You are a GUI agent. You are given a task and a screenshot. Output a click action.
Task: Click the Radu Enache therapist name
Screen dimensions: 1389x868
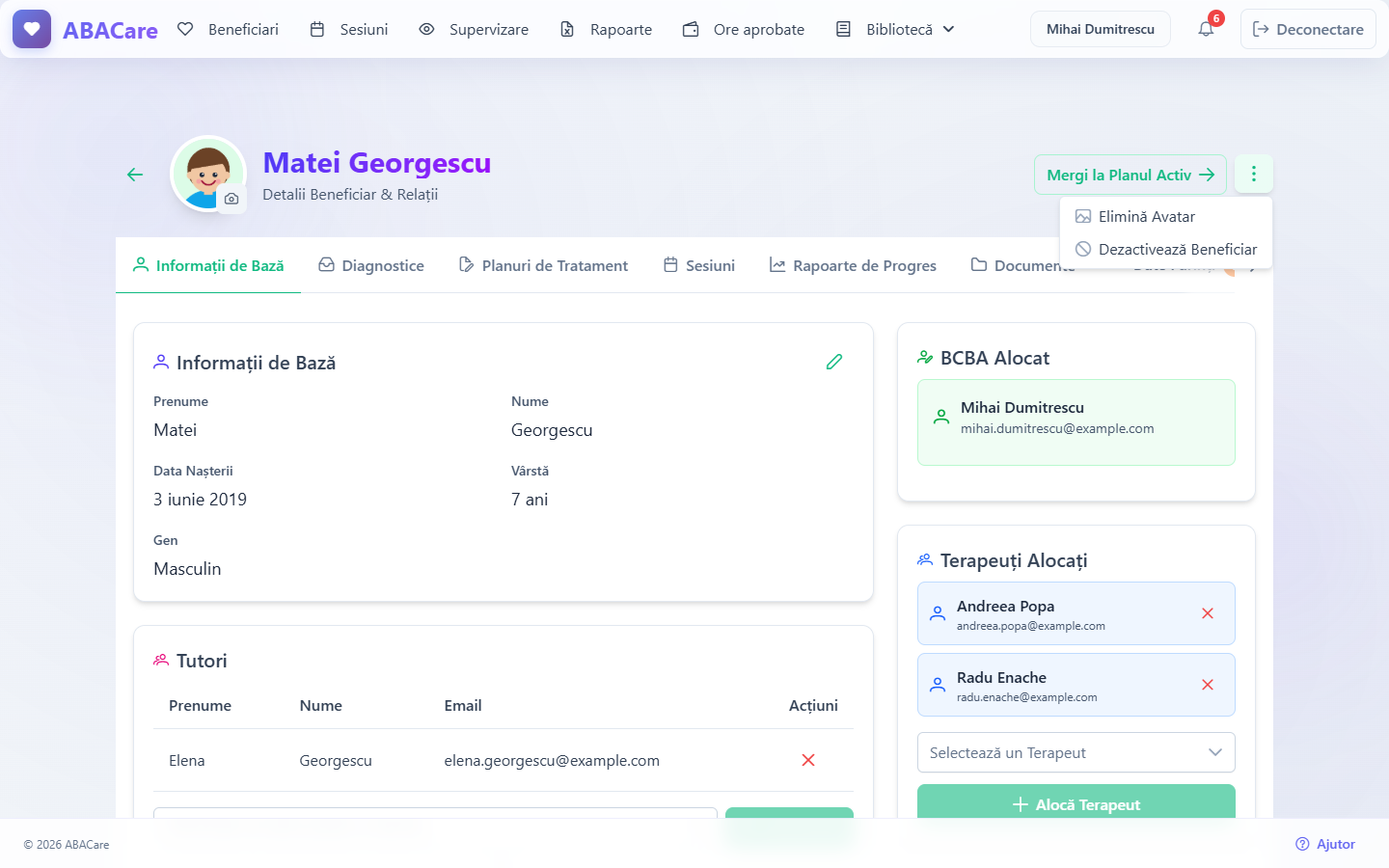(x=1001, y=677)
